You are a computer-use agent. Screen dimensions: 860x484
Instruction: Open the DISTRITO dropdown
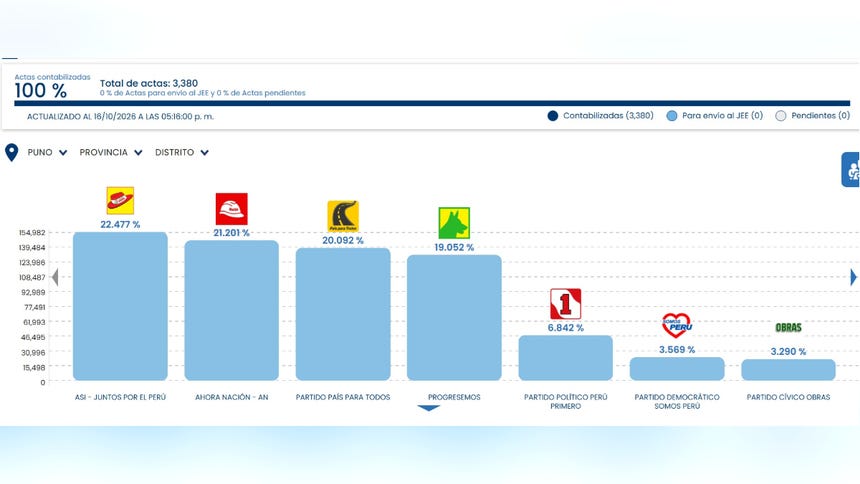click(x=182, y=152)
